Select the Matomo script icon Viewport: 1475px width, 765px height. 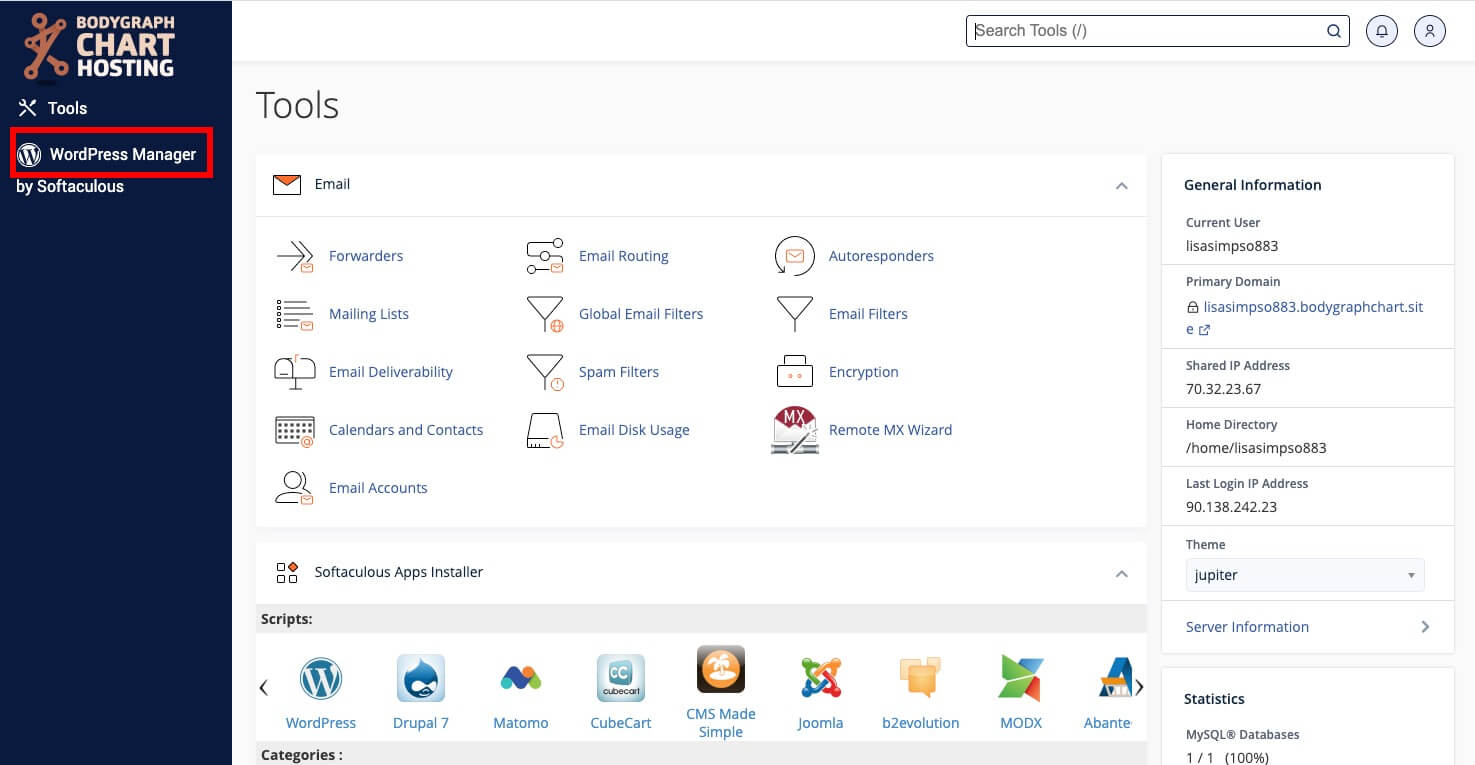[521, 679]
